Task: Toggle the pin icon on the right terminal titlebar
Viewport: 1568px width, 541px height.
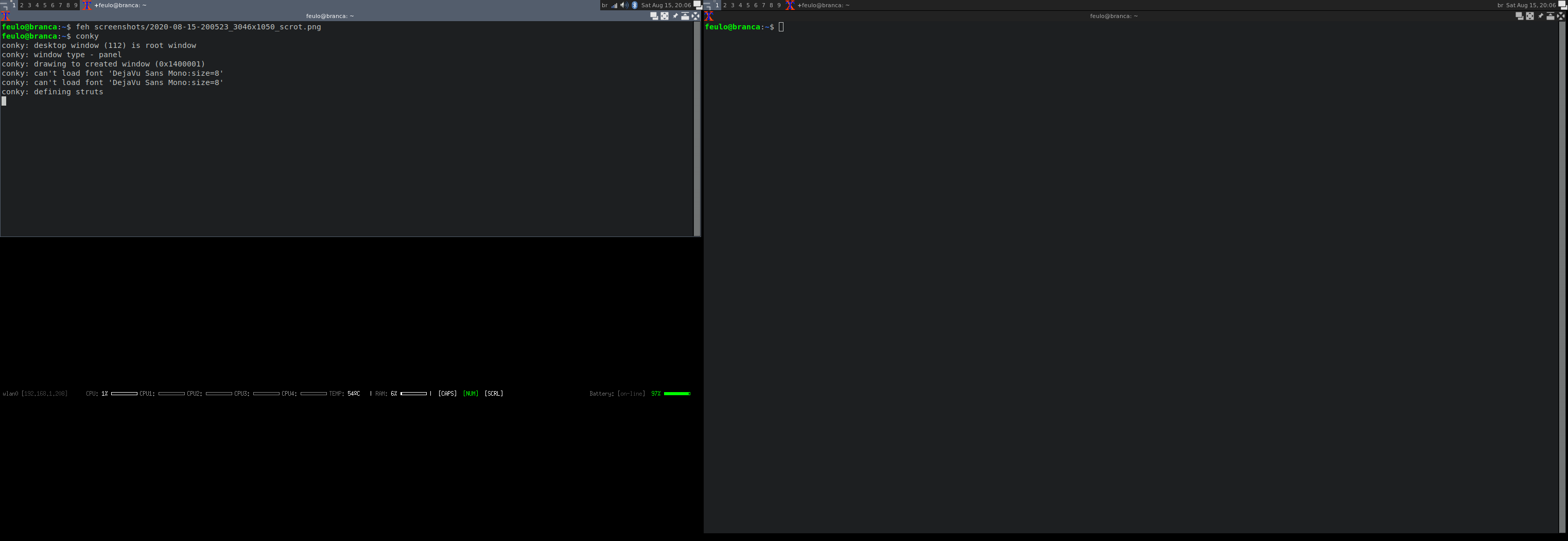Action: click(x=1541, y=16)
